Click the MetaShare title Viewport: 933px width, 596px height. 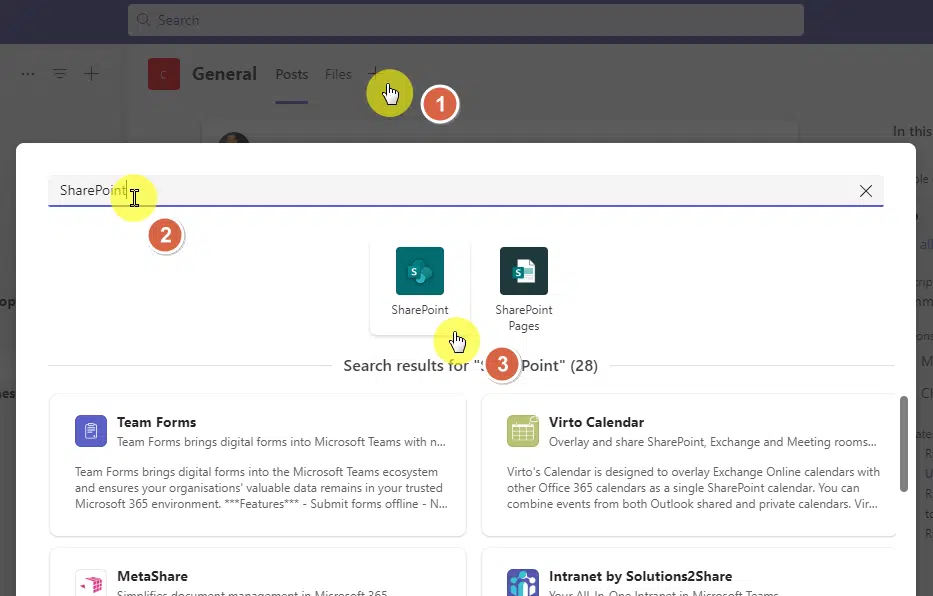(152, 576)
